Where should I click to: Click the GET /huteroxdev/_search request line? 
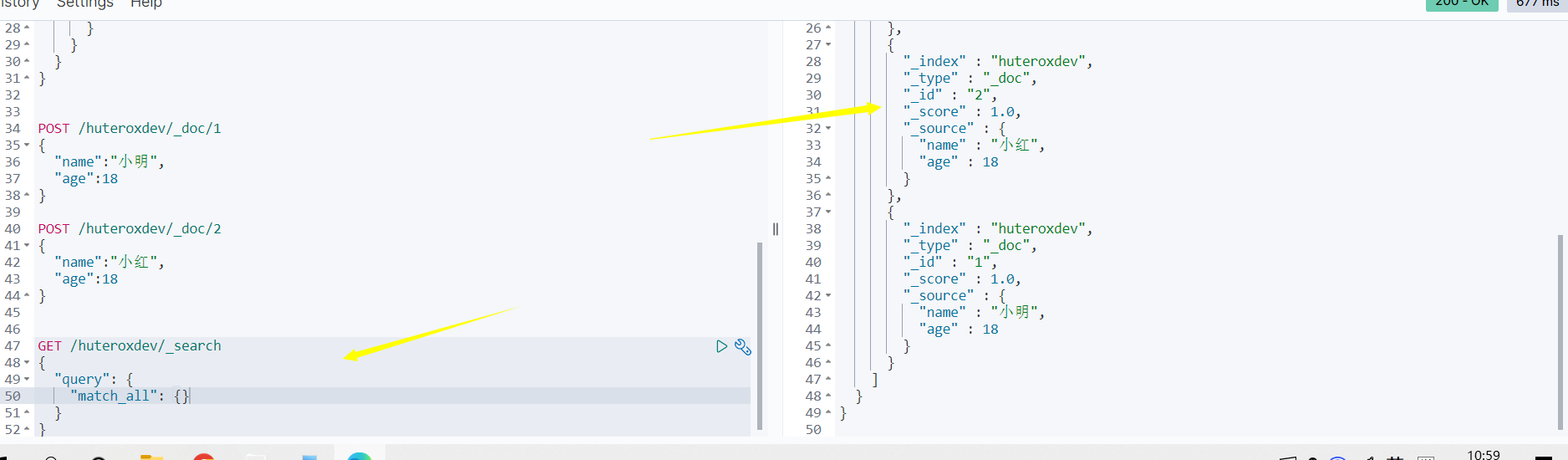tap(130, 346)
